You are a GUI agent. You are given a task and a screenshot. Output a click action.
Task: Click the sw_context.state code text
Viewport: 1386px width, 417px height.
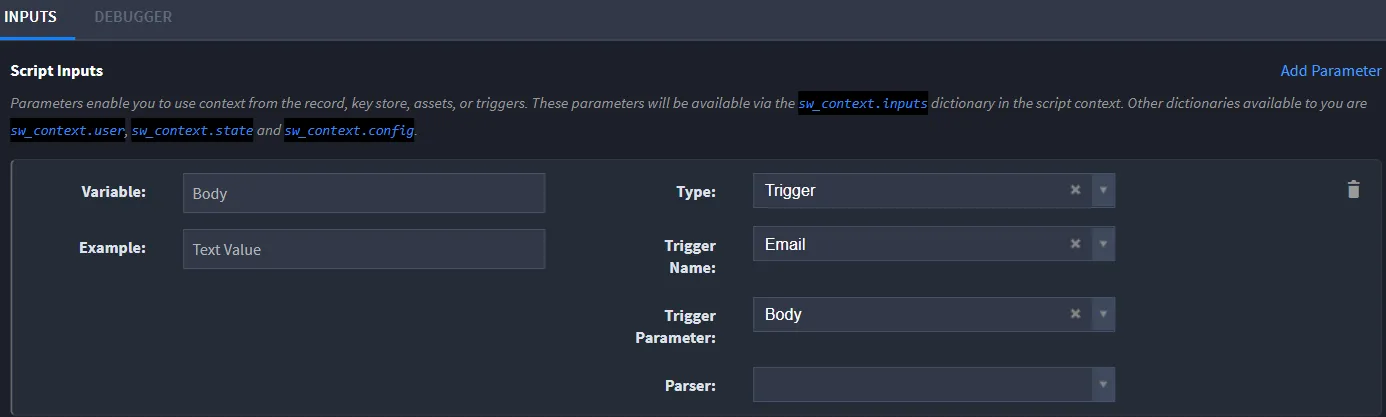pos(193,132)
